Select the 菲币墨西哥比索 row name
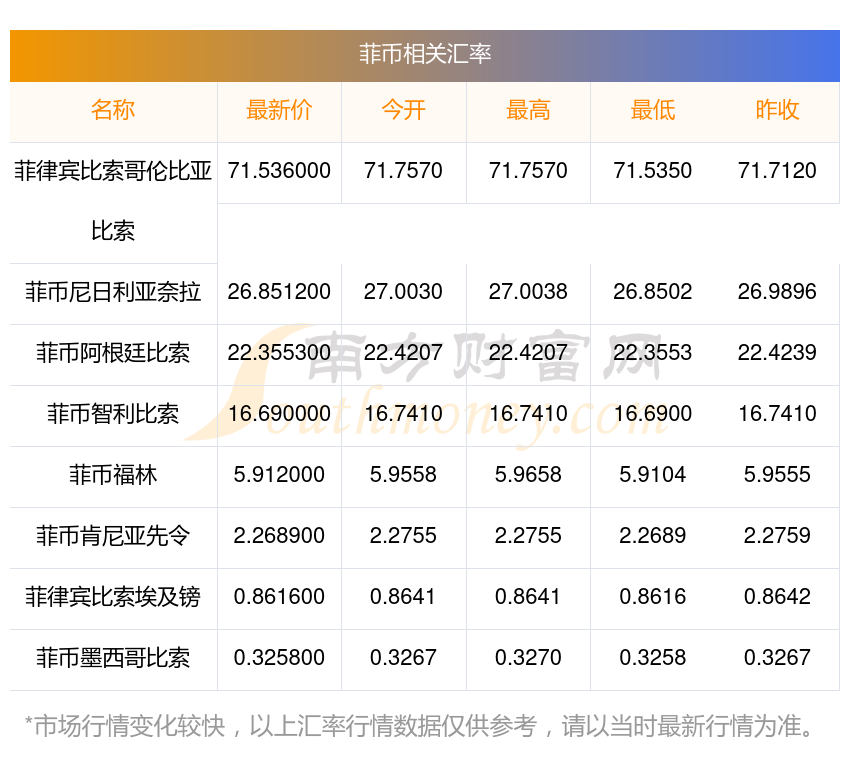Viewport: 850px width, 757px height. point(113,659)
